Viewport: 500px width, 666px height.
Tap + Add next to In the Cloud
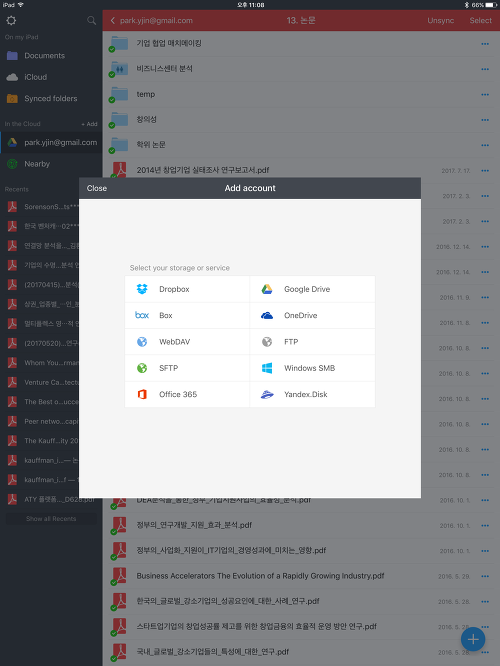pyautogui.click(x=89, y=124)
